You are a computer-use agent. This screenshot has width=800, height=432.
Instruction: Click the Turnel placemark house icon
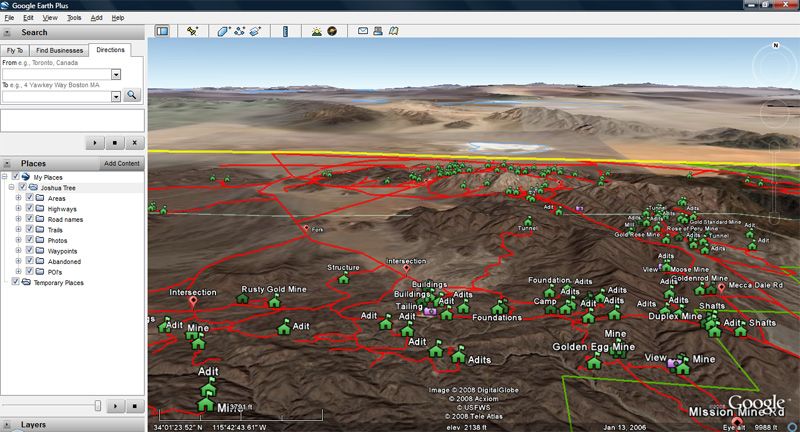(x=529, y=221)
